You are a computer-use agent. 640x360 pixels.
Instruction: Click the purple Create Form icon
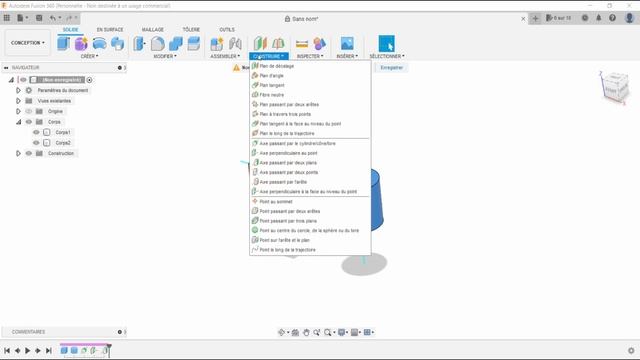pos(81,43)
